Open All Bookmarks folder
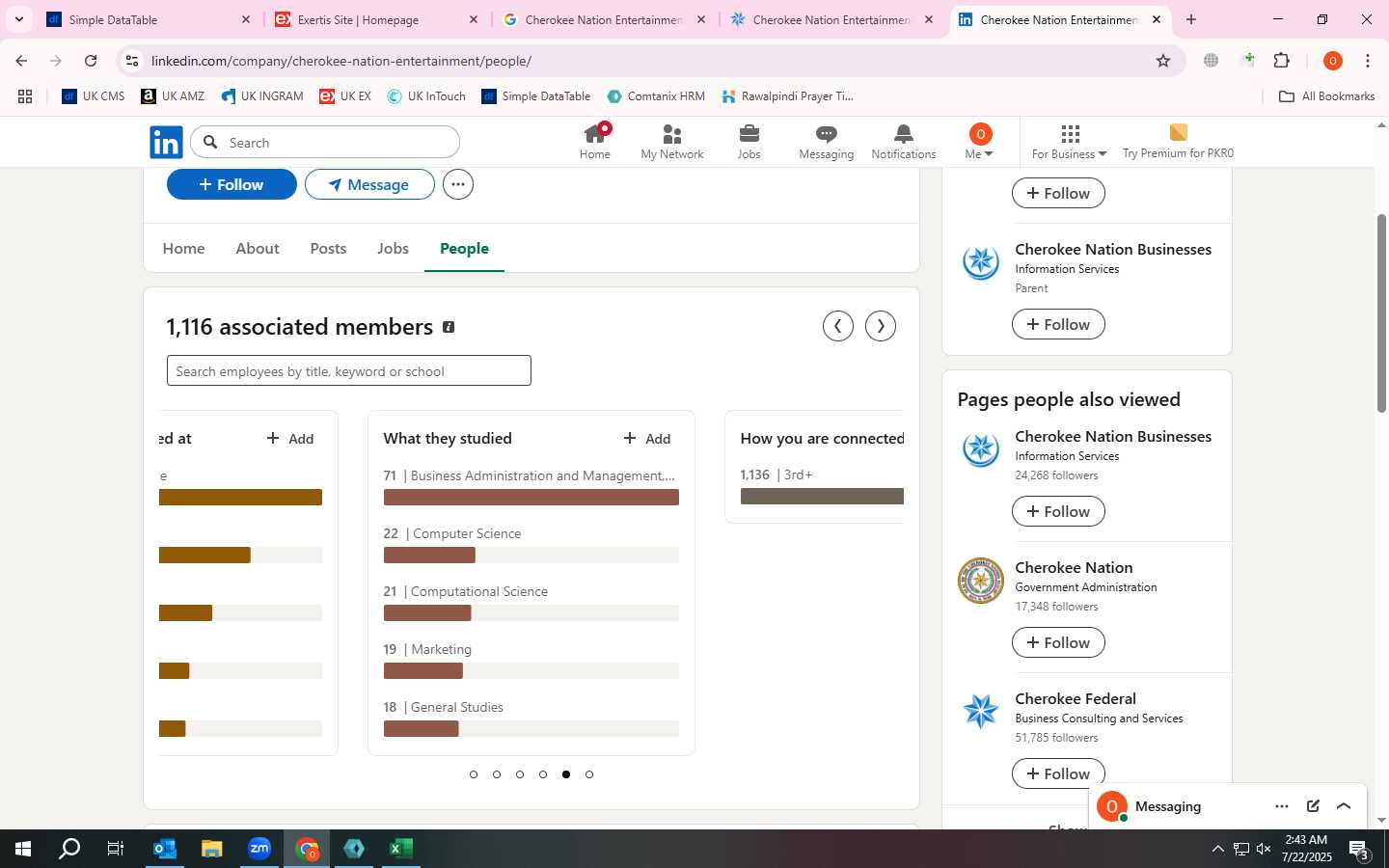 [x=1326, y=96]
